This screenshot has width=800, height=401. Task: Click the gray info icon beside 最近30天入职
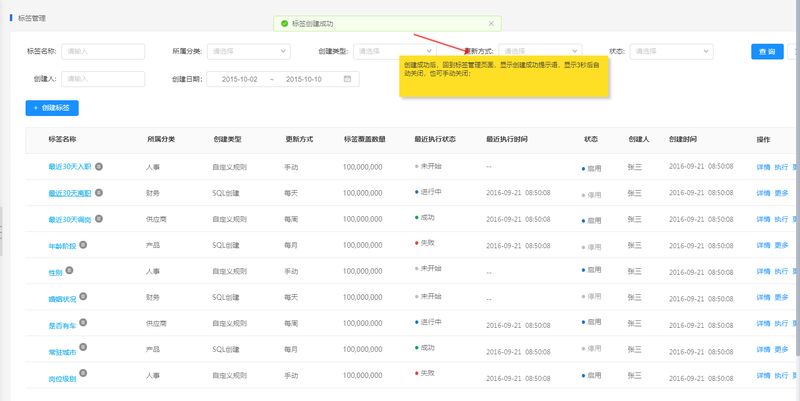[x=99, y=166]
